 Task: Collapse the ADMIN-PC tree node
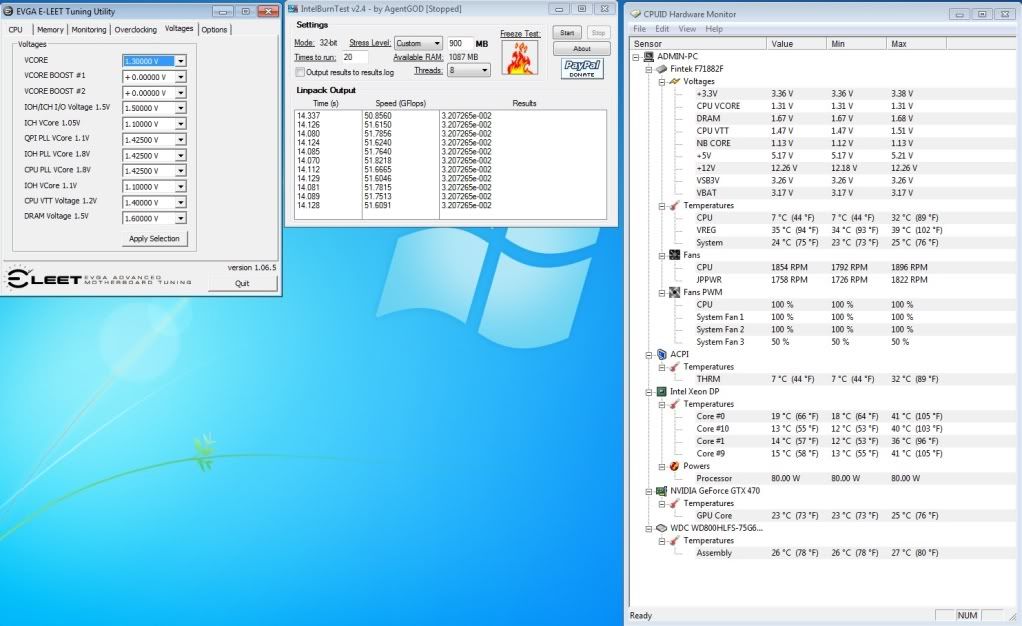(635, 57)
